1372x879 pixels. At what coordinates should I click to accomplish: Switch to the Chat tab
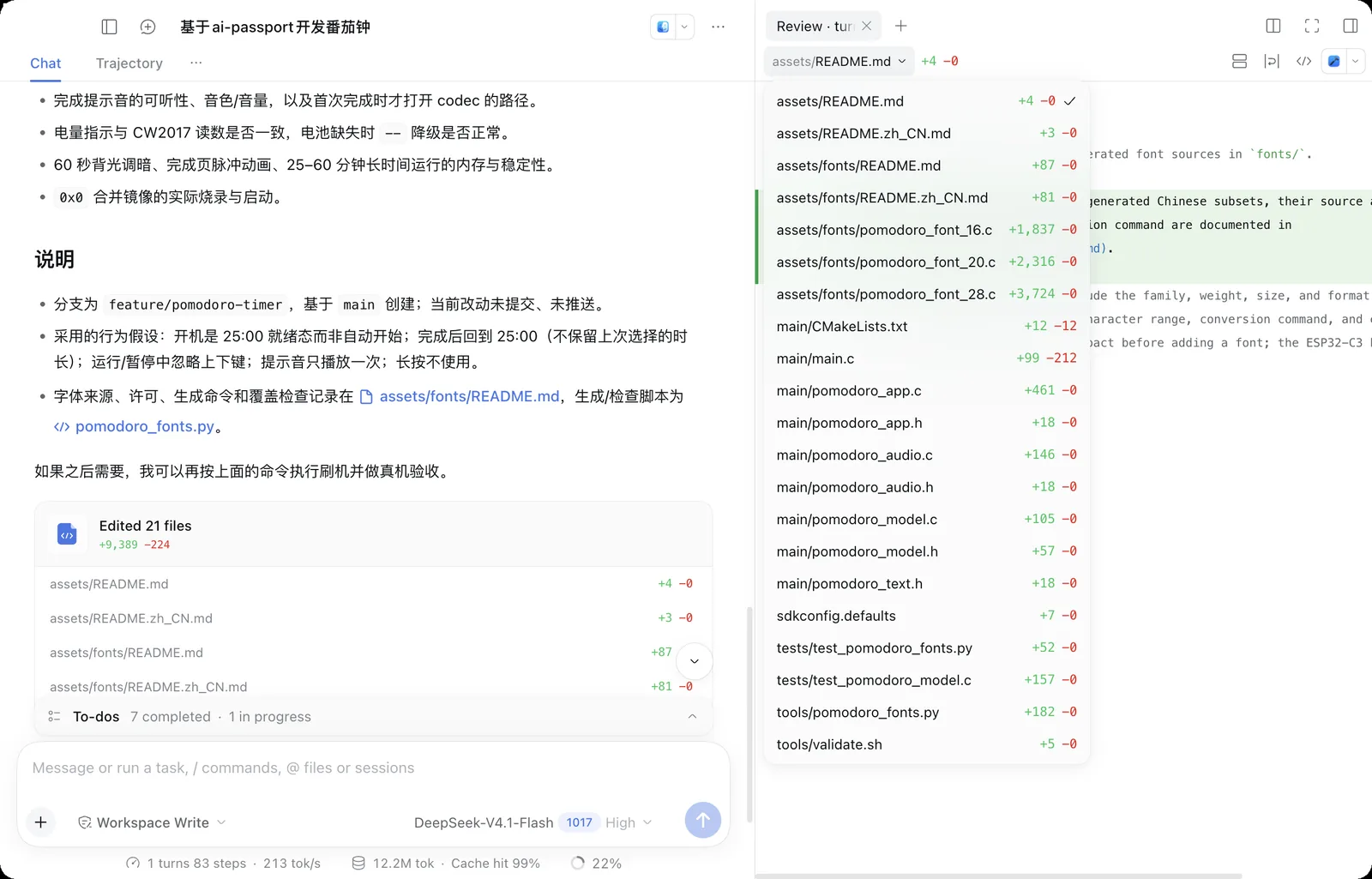45,63
